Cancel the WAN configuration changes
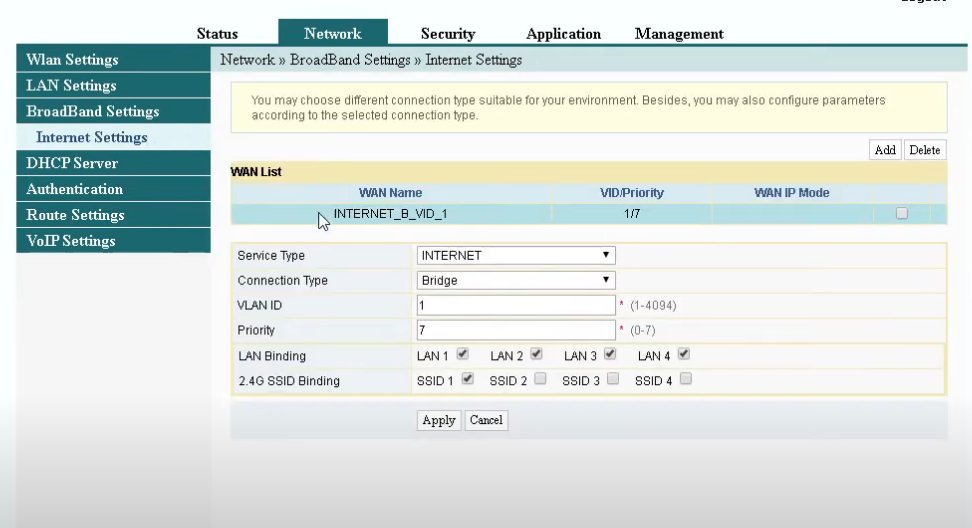 pyautogui.click(x=486, y=420)
